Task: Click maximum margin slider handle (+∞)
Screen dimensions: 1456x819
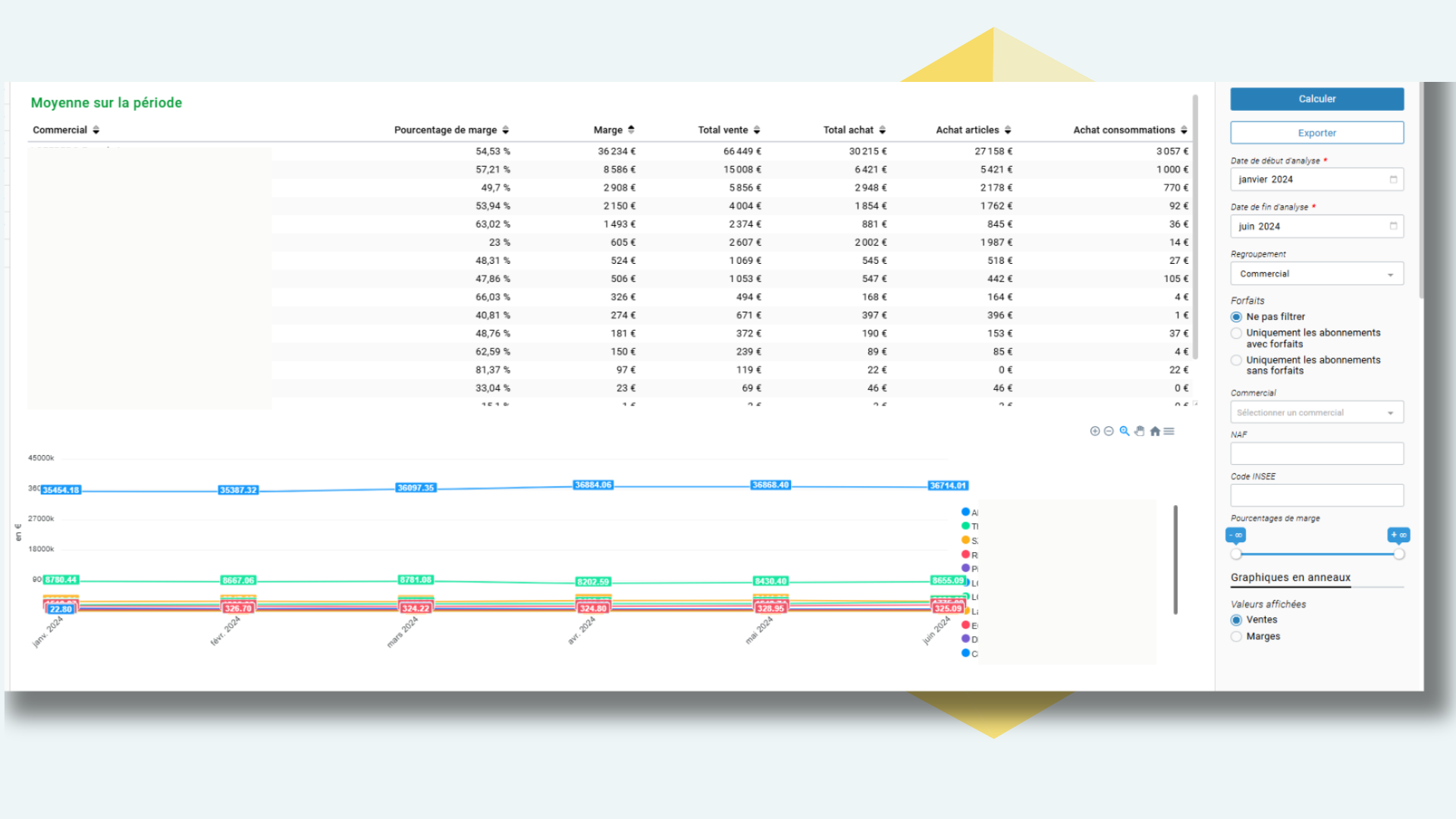Action: click(x=1399, y=554)
